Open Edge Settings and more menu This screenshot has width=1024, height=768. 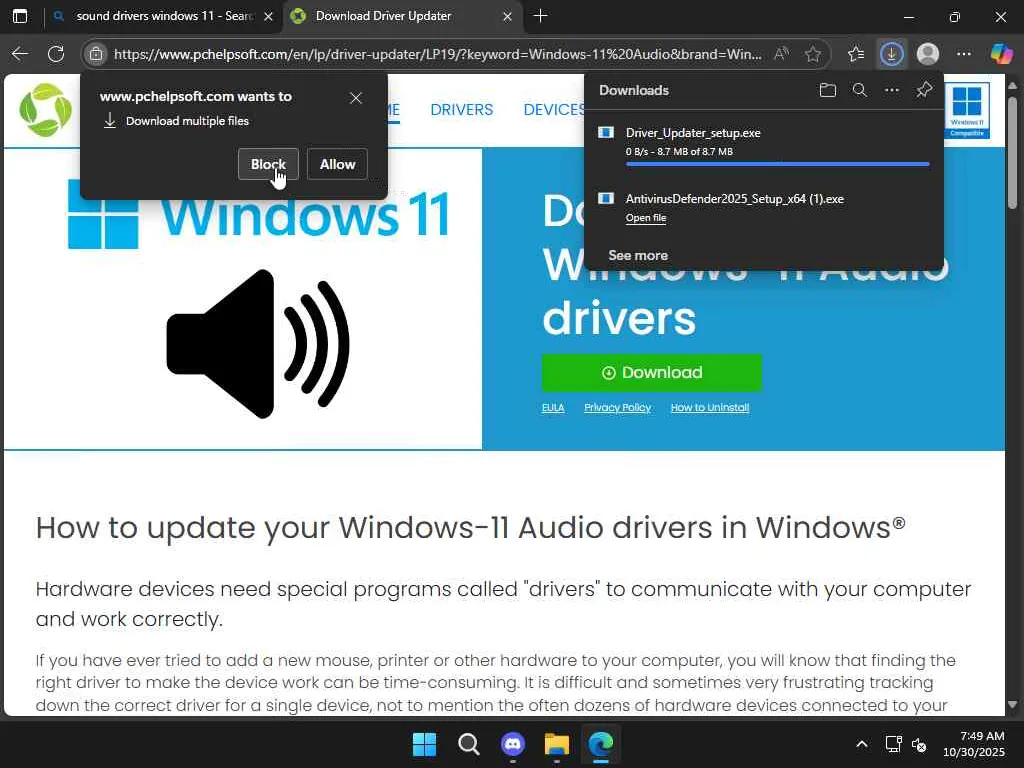point(963,54)
